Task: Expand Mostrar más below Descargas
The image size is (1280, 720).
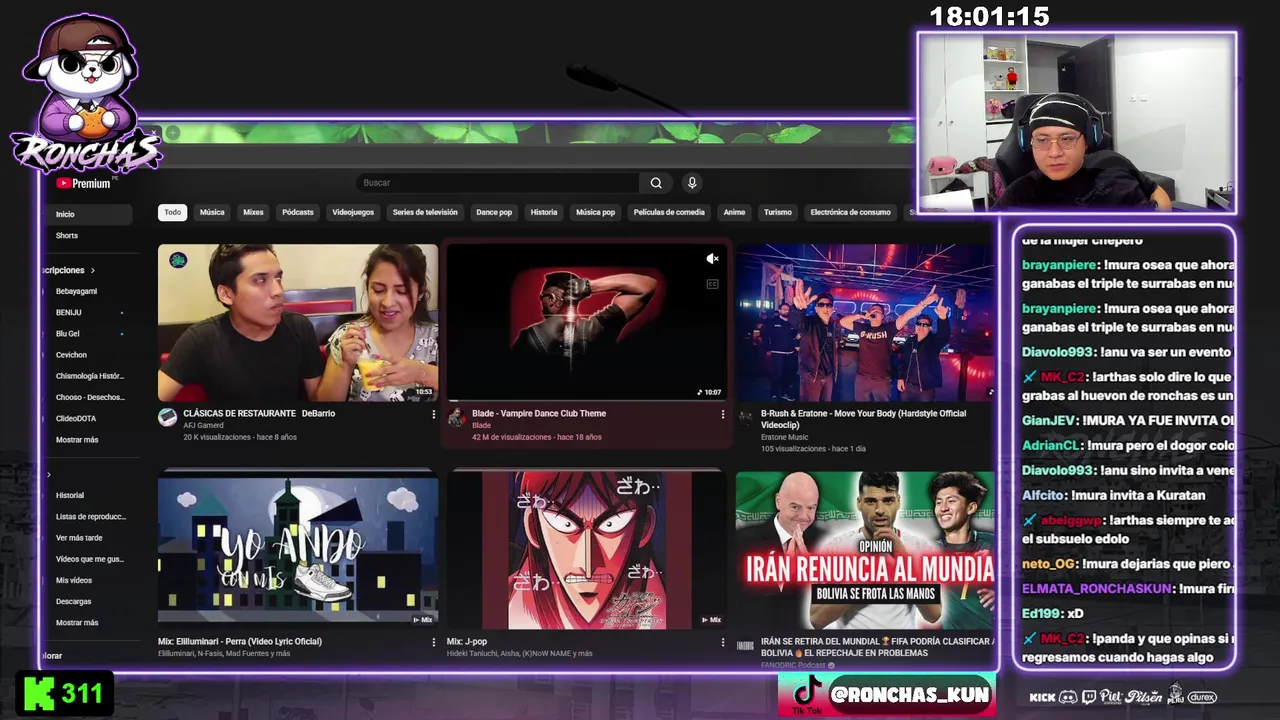Action: coord(77,623)
